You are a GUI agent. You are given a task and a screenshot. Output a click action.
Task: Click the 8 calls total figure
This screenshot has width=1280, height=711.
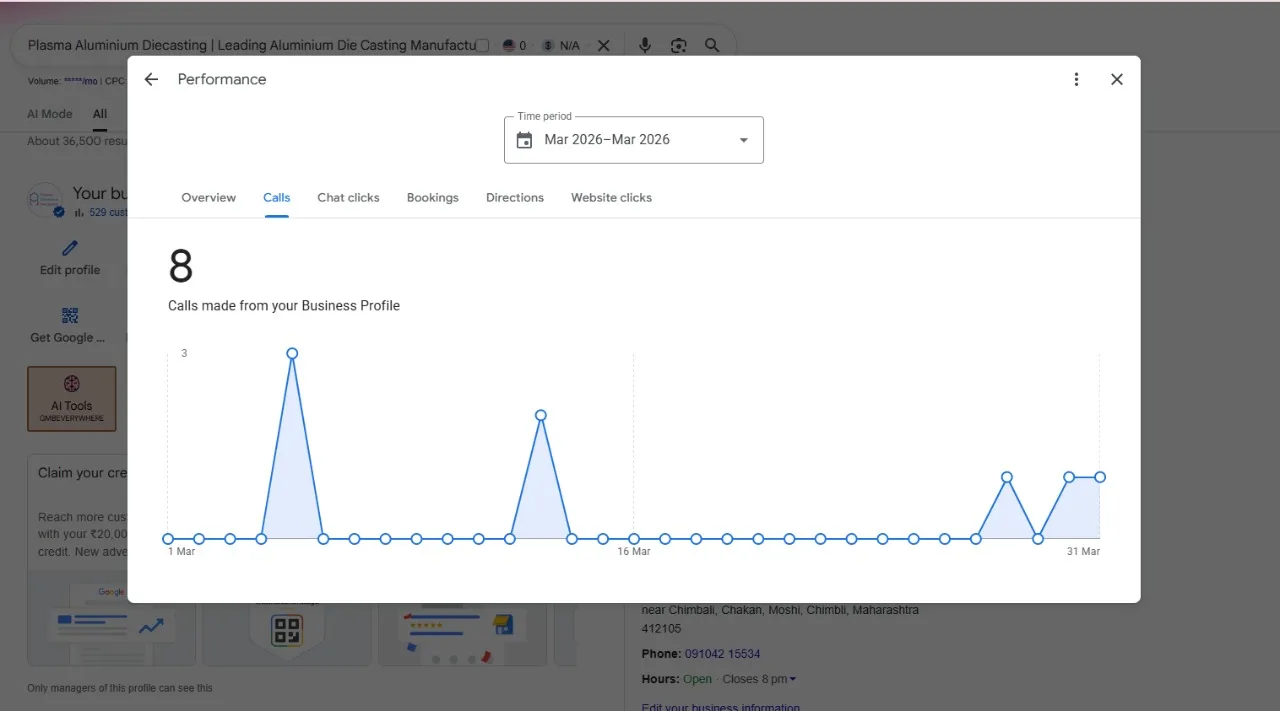pos(181,267)
